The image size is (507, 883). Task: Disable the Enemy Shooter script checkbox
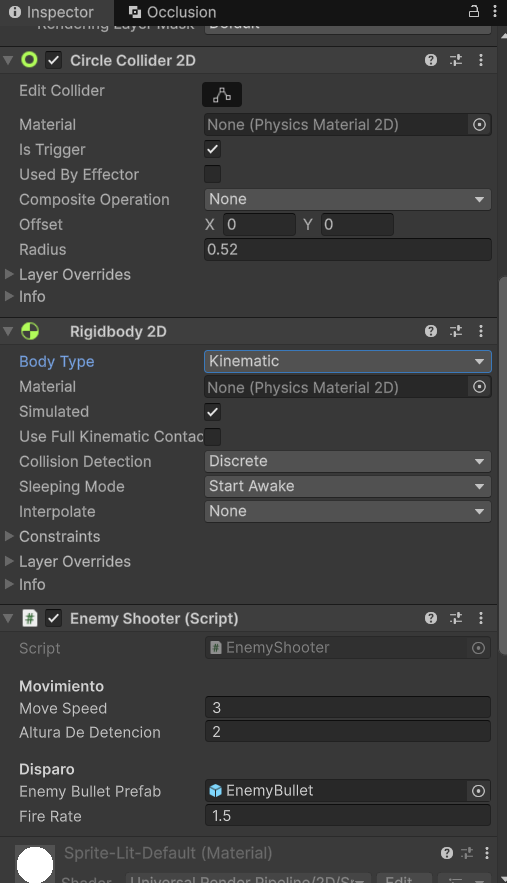(x=54, y=618)
